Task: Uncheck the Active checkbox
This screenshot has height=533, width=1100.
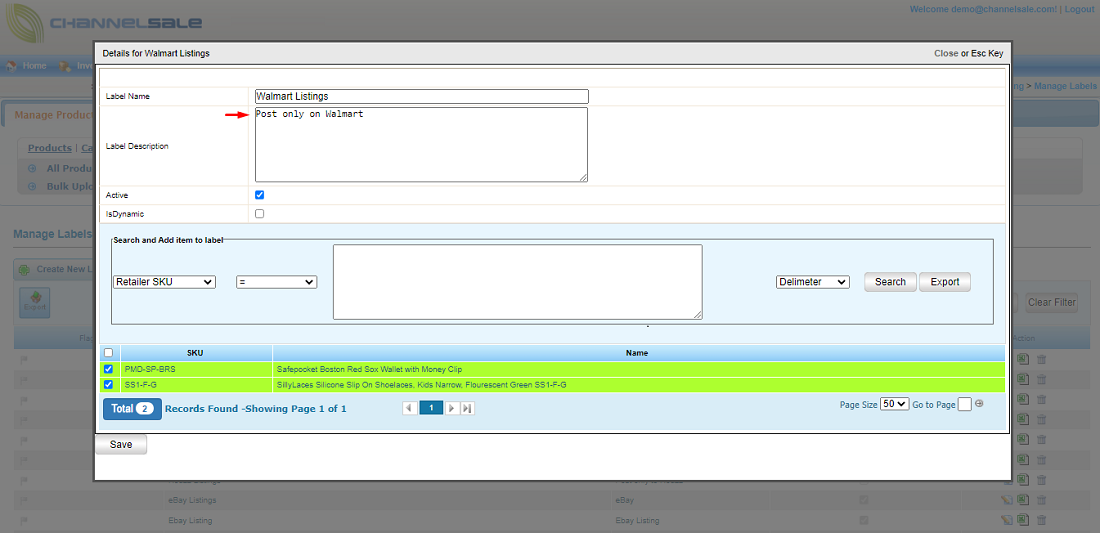Action: [260, 195]
